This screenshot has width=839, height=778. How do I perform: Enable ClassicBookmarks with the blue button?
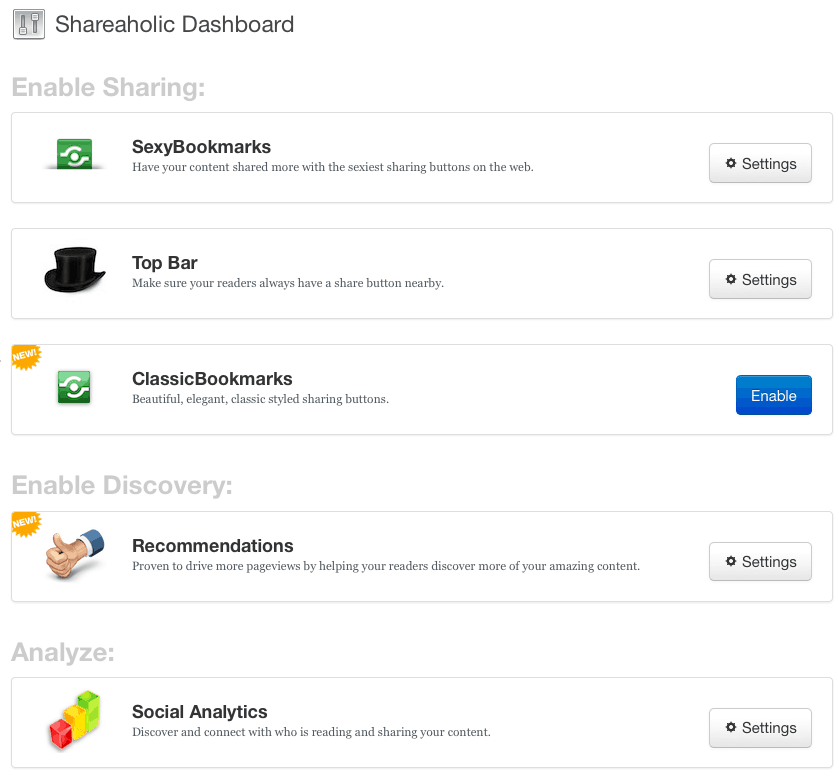[x=773, y=395]
